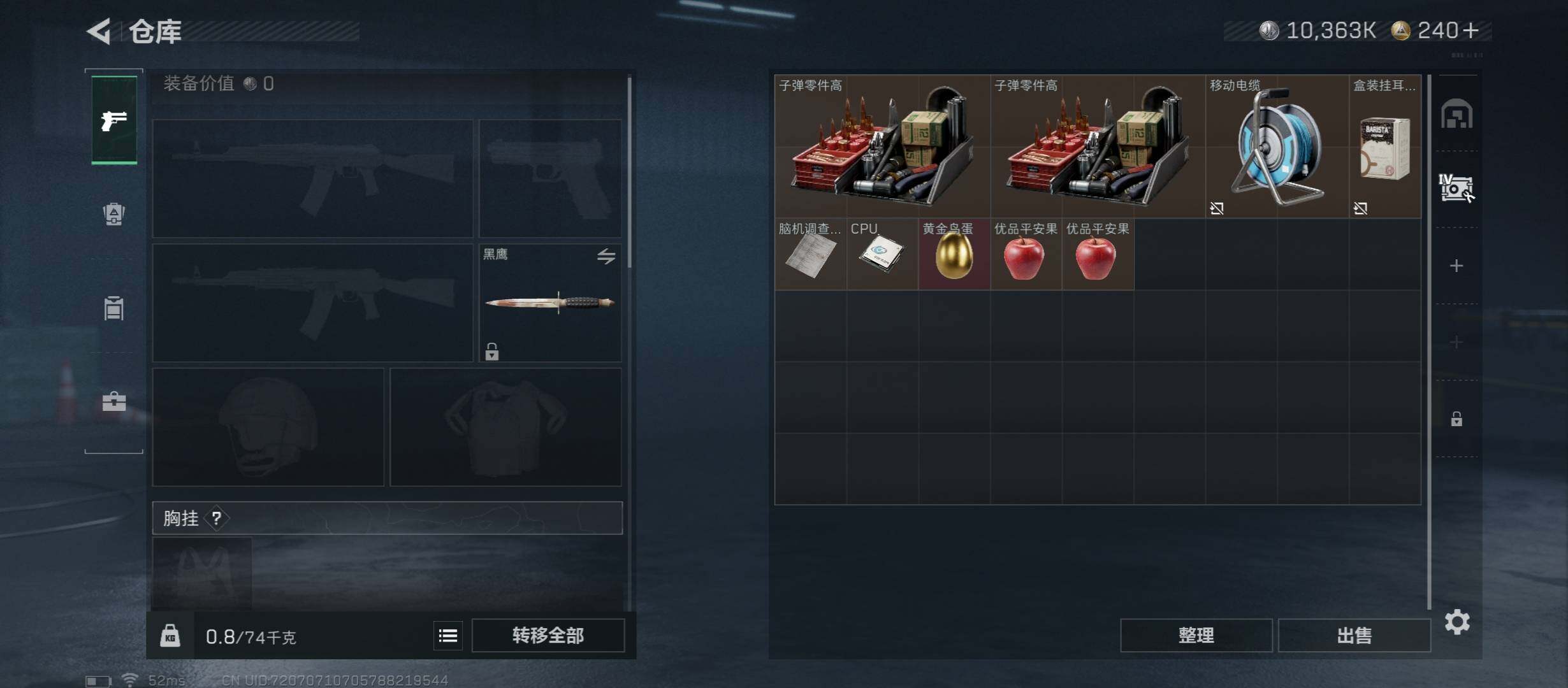
Task: Sell items with the 出售 button
Action: 1354,635
